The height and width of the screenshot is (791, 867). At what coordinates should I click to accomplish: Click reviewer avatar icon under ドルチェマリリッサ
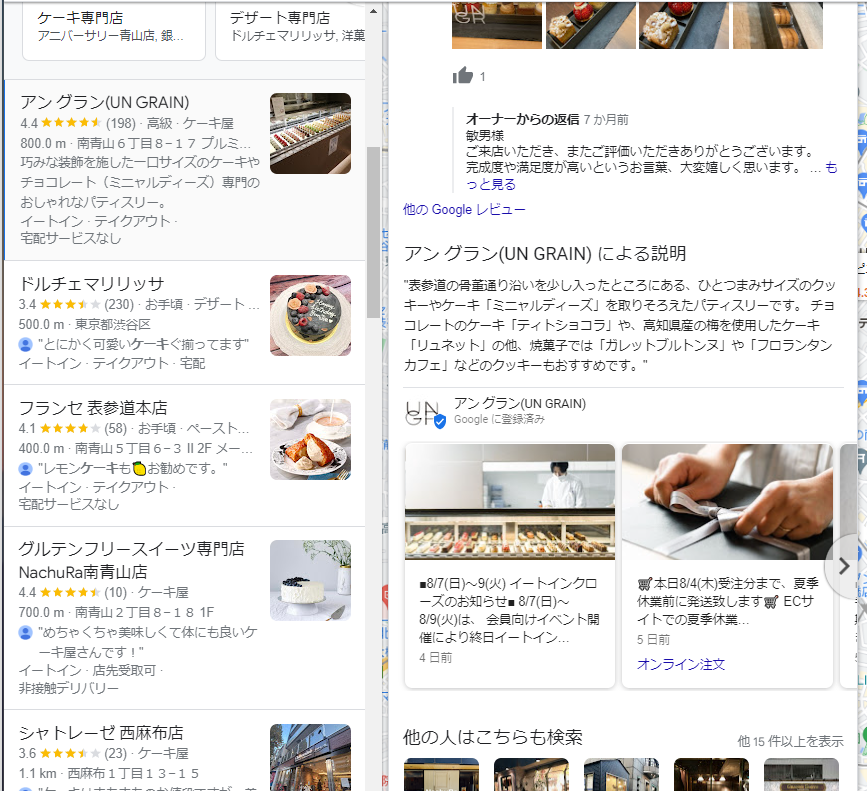coord(25,344)
